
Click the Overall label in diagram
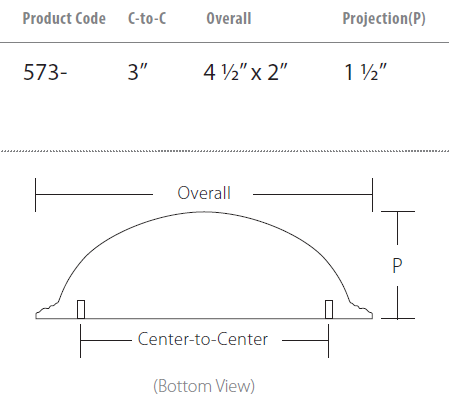pyautogui.click(x=204, y=193)
